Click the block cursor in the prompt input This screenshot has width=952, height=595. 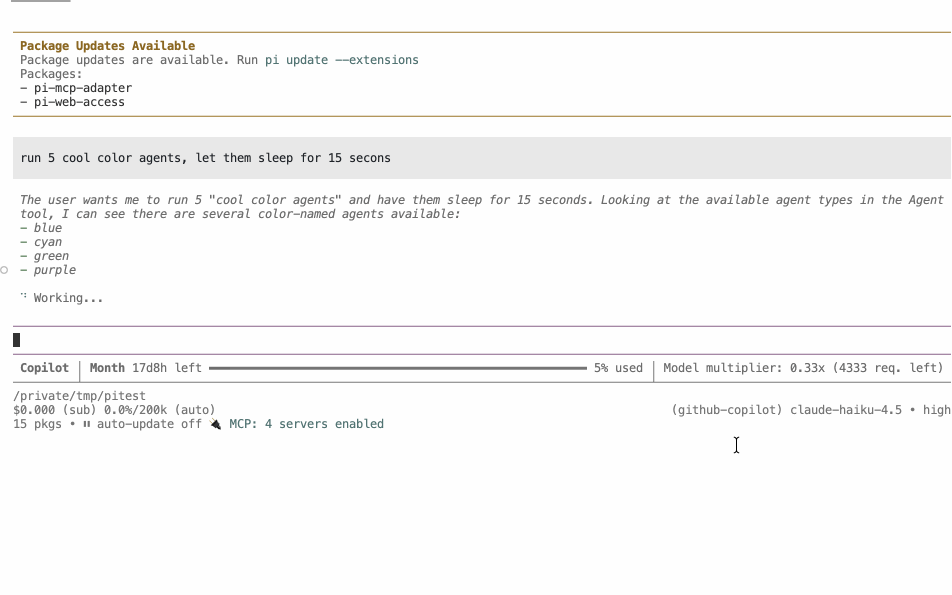[16, 340]
